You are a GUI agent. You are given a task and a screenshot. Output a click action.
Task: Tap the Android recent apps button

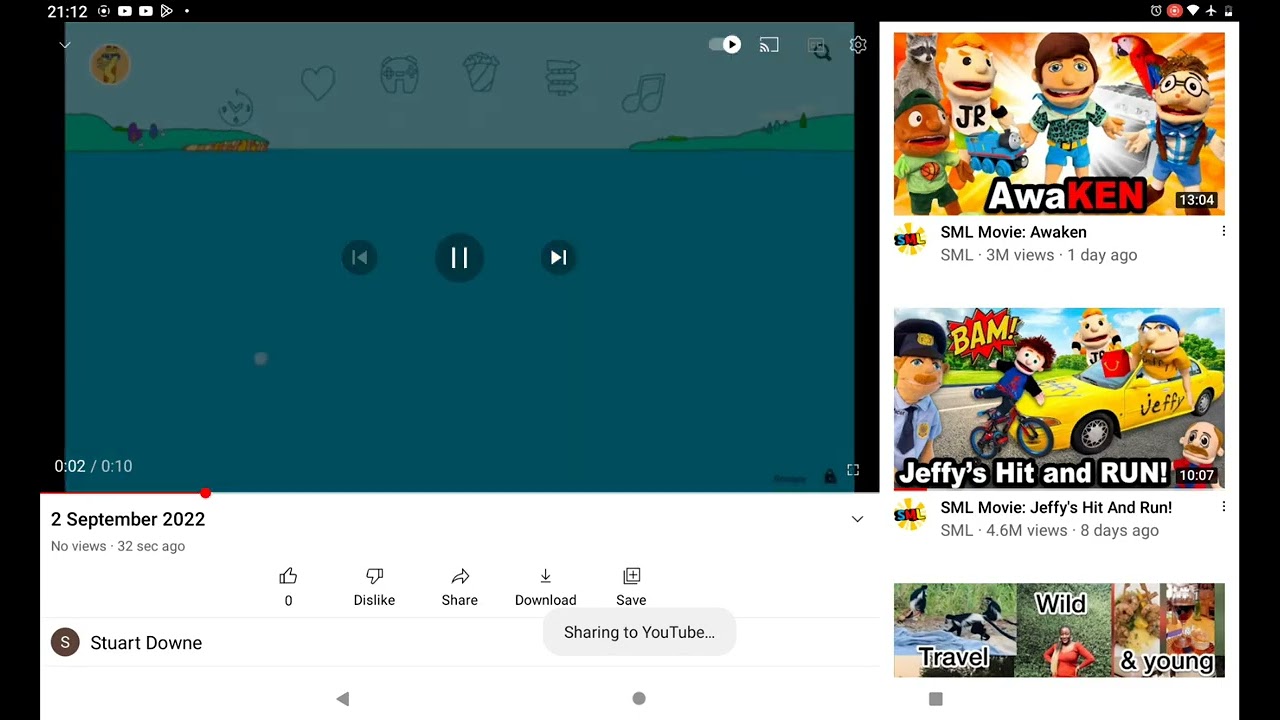(936, 699)
